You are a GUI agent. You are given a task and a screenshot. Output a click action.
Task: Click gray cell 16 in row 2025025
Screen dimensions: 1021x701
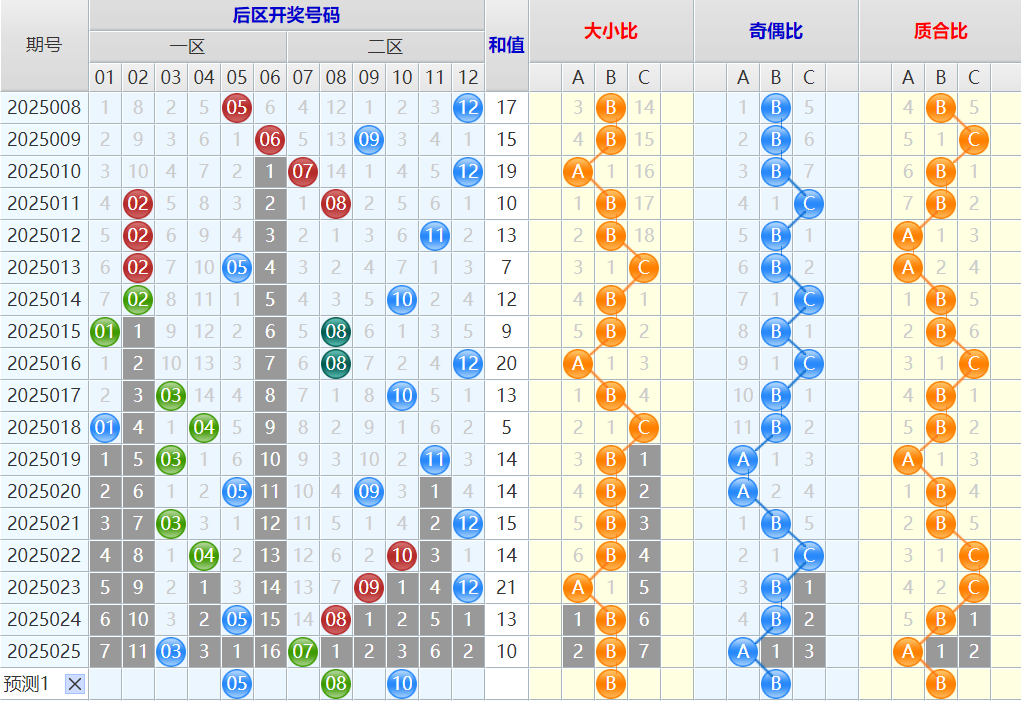(x=270, y=652)
